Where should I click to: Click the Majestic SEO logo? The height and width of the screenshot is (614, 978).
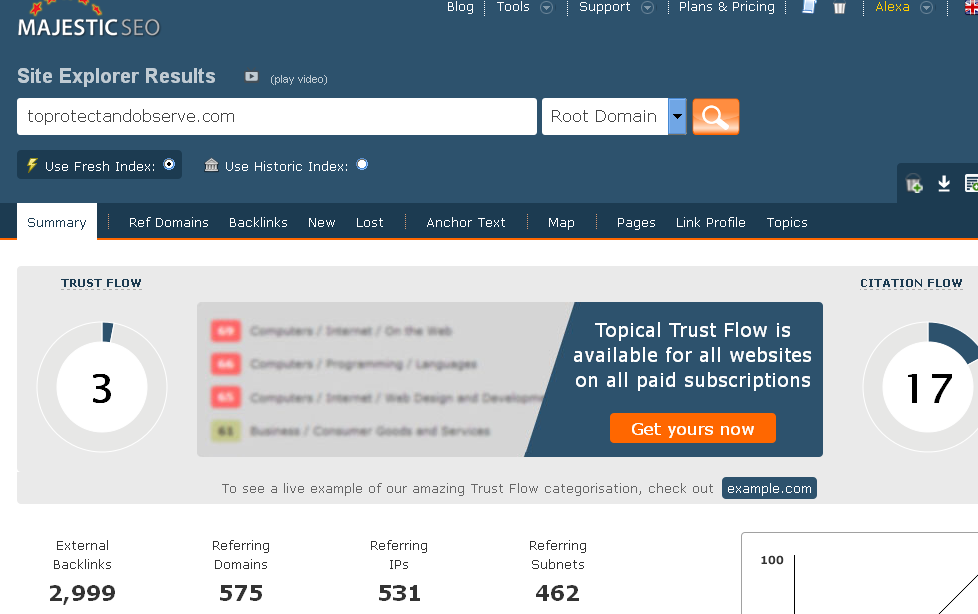click(x=89, y=21)
